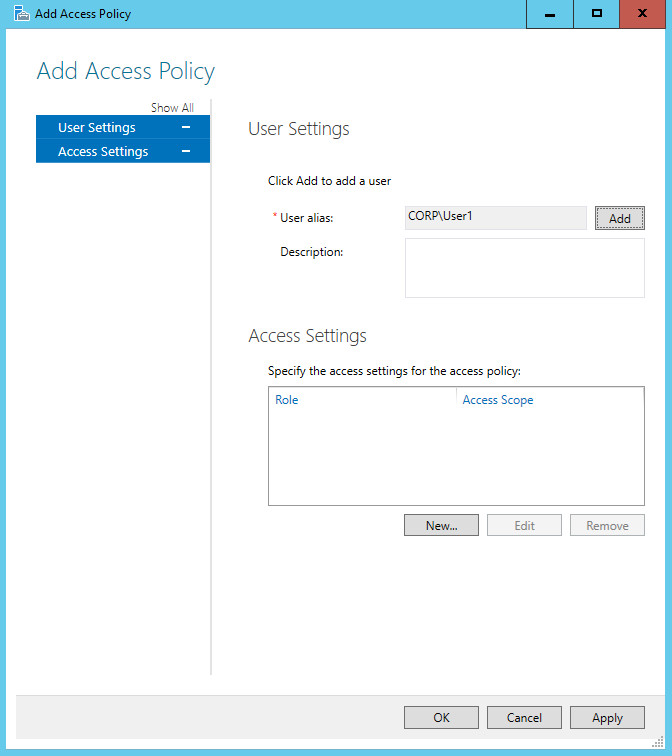672x756 pixels.
Task: Select Access Settings in the left navigation
Action: tap(123, 151)
